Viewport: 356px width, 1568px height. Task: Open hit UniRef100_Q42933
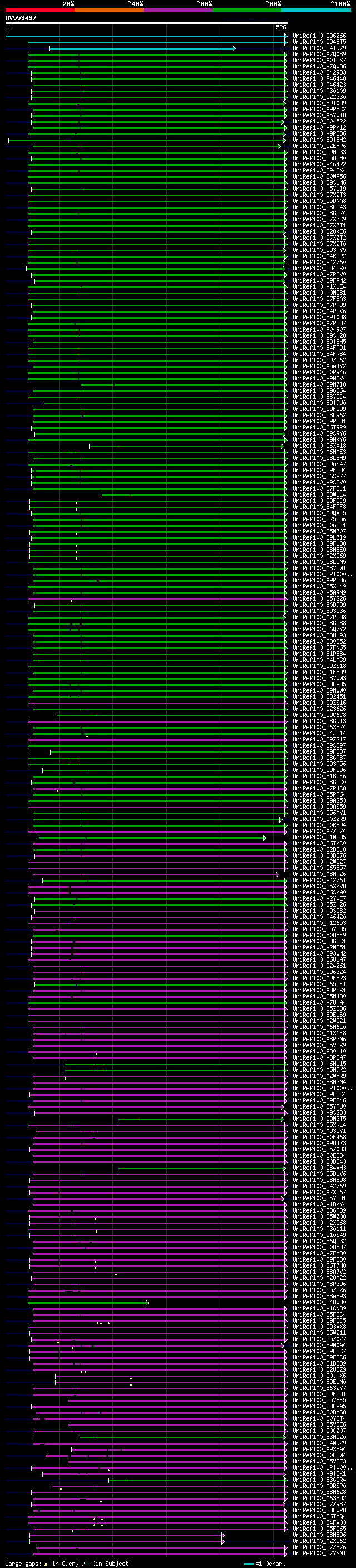[x=319, y=72]
